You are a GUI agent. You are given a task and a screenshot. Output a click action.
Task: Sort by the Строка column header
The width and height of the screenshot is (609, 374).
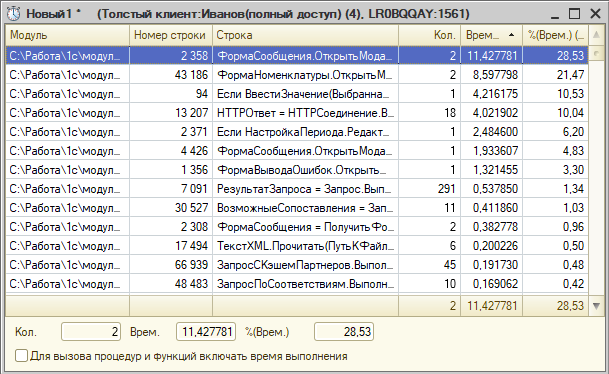[x=305, y=35]
